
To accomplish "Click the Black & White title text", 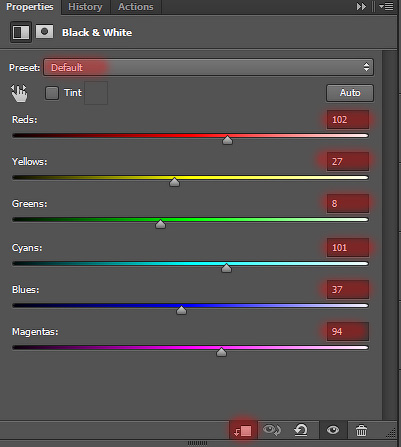I will pos(97,33).
